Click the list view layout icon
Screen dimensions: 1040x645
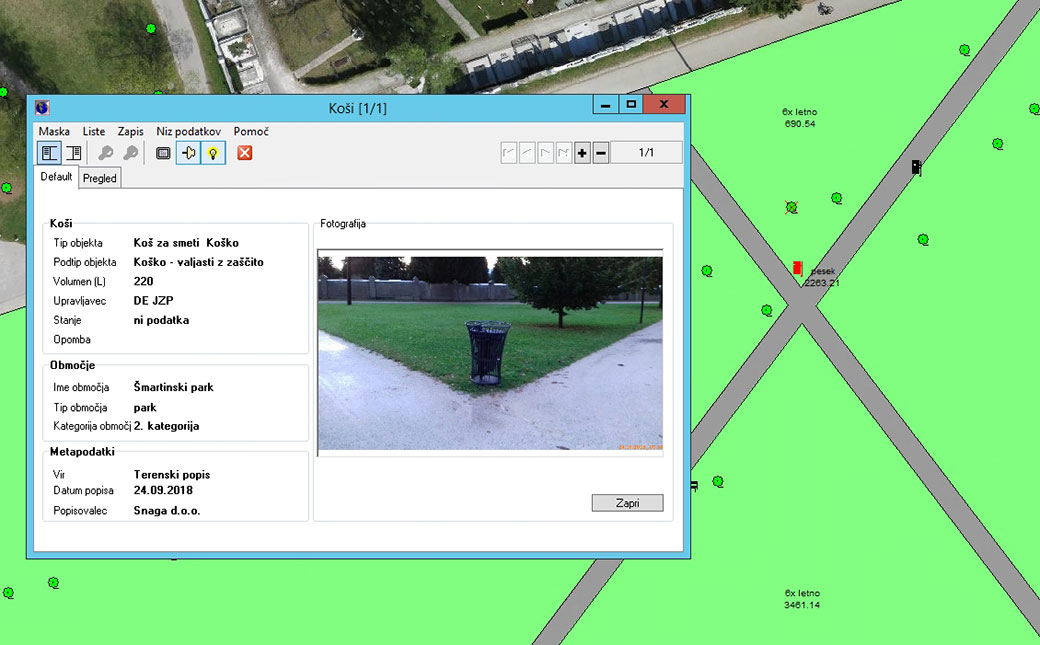pyautogui.click(x=72, y=153)
